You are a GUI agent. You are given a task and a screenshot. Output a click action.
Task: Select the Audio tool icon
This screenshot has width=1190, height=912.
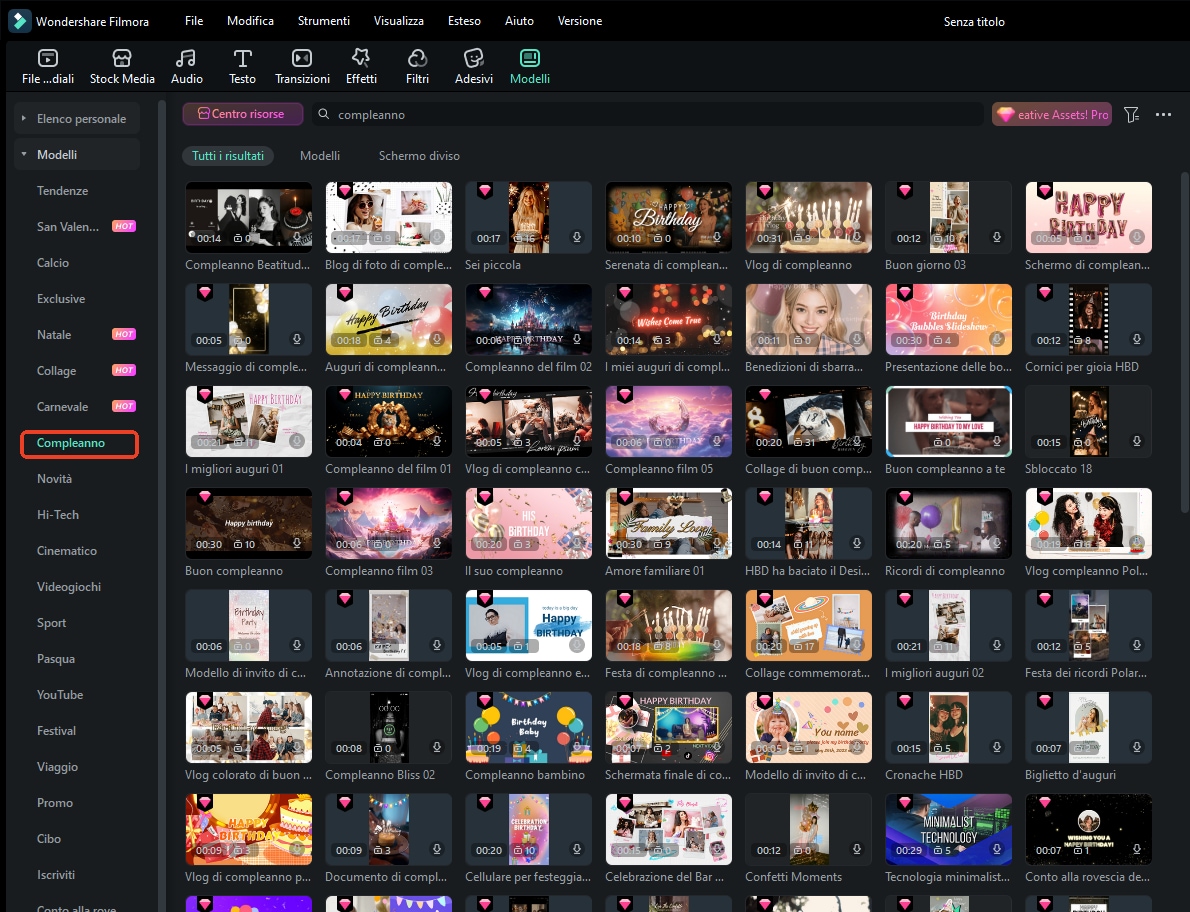point(186,66)
